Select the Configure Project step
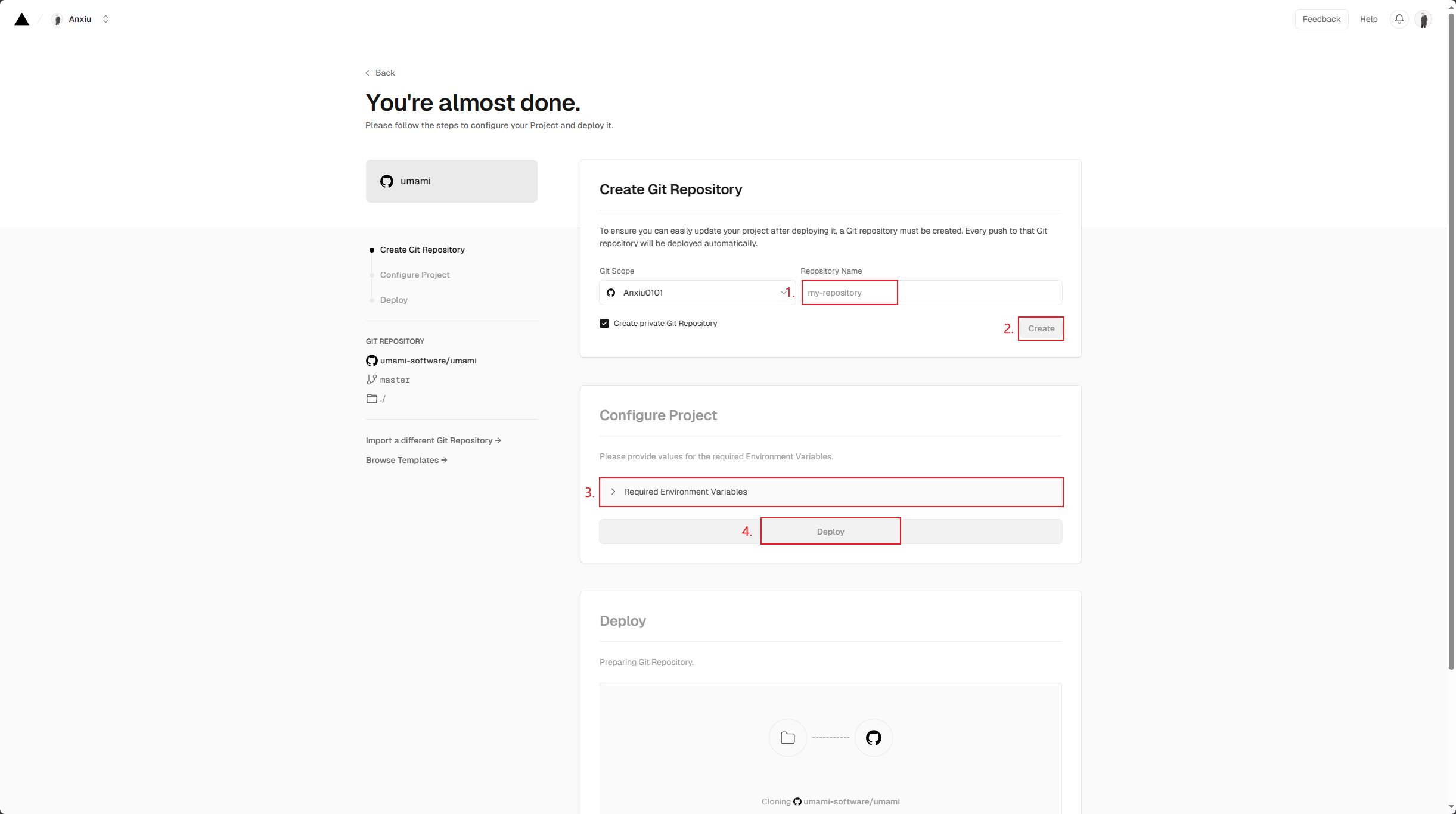Viewport: 1456px width, 814px height. tap(414, 275)
